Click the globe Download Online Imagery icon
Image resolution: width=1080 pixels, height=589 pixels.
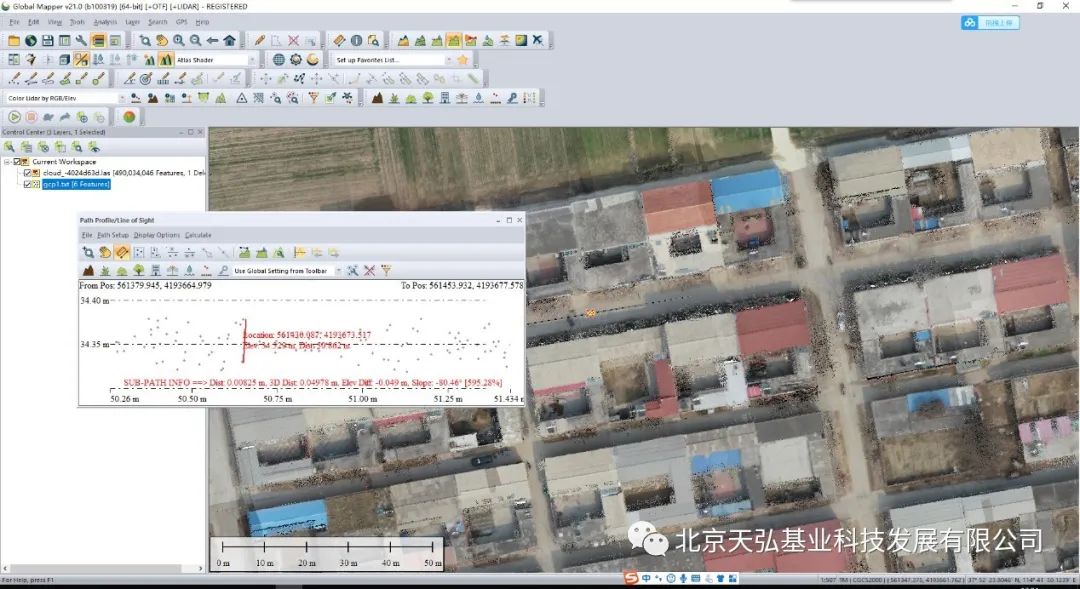pos(31,41)
